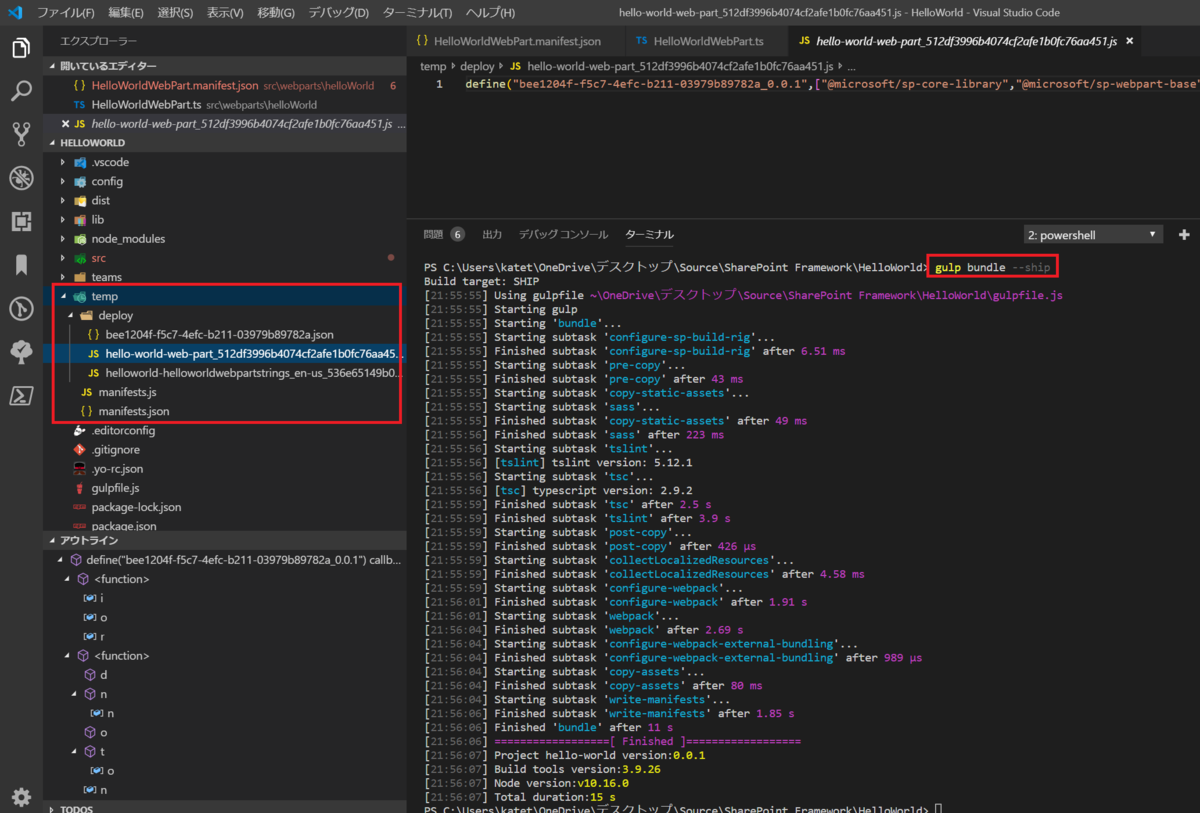This screenshot has height=813, width=1200.
Task: Show the 出力 panel tab
Action: [x=492, y=235]
